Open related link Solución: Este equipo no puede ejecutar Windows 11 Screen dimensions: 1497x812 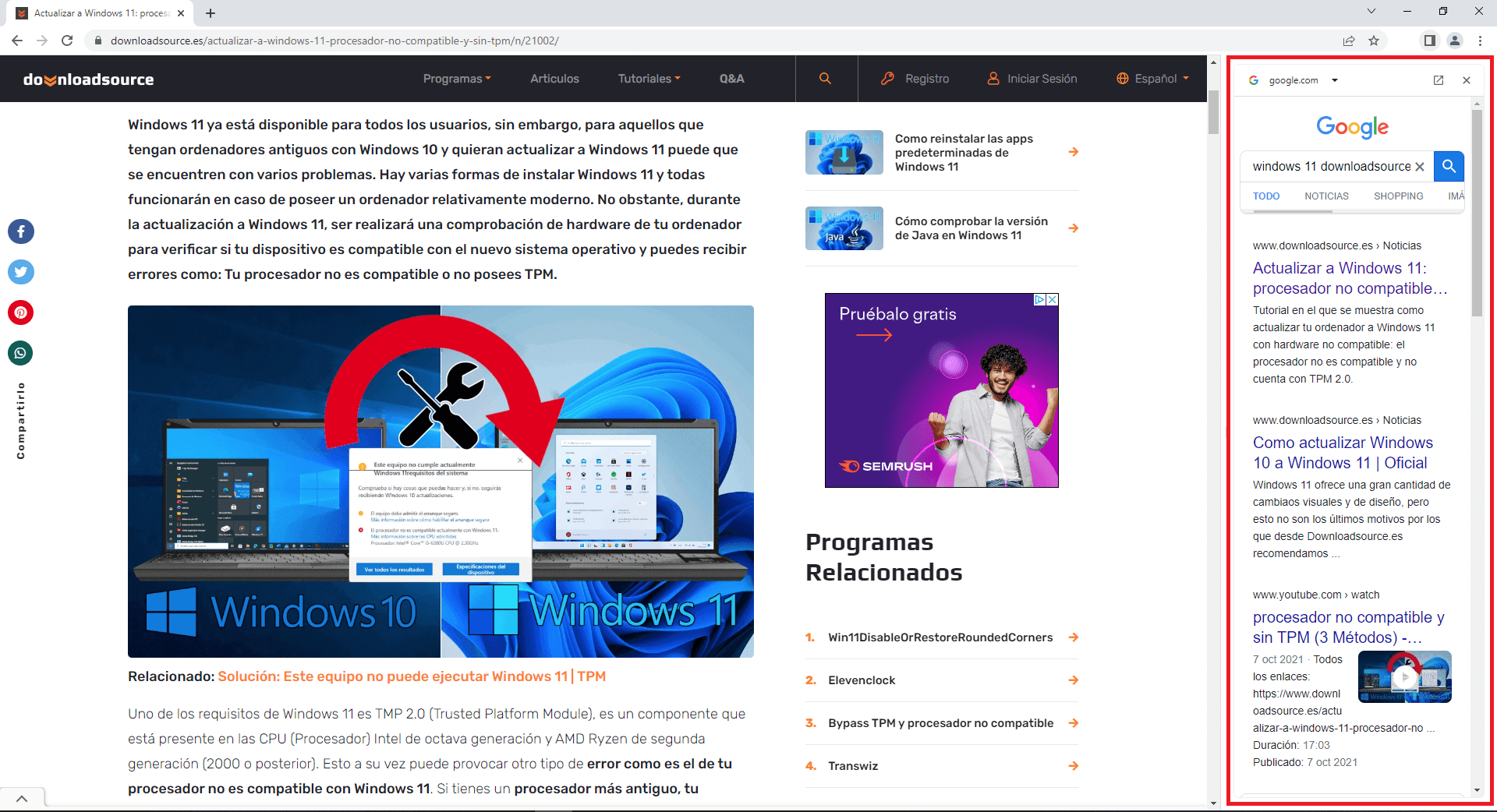412,676
